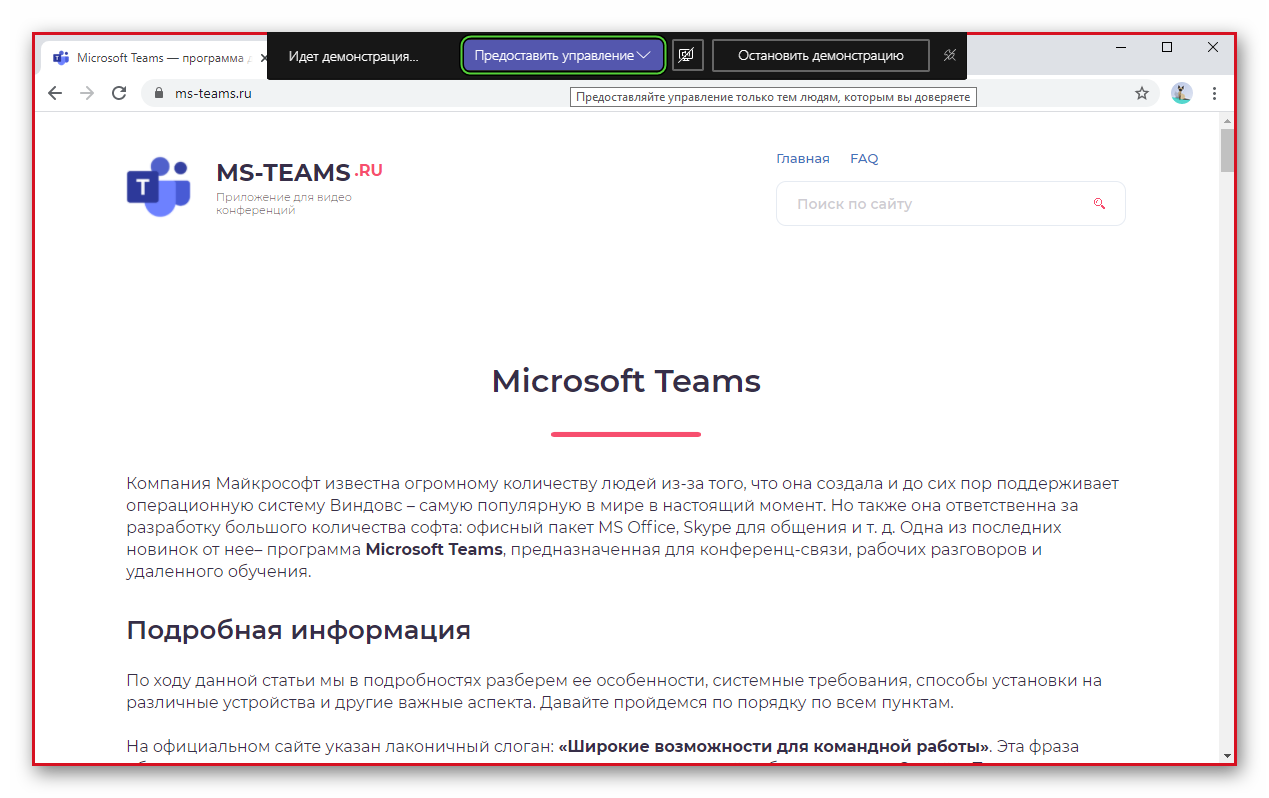Click the "Приложение для видео конференций" tagline

(284, 203)
